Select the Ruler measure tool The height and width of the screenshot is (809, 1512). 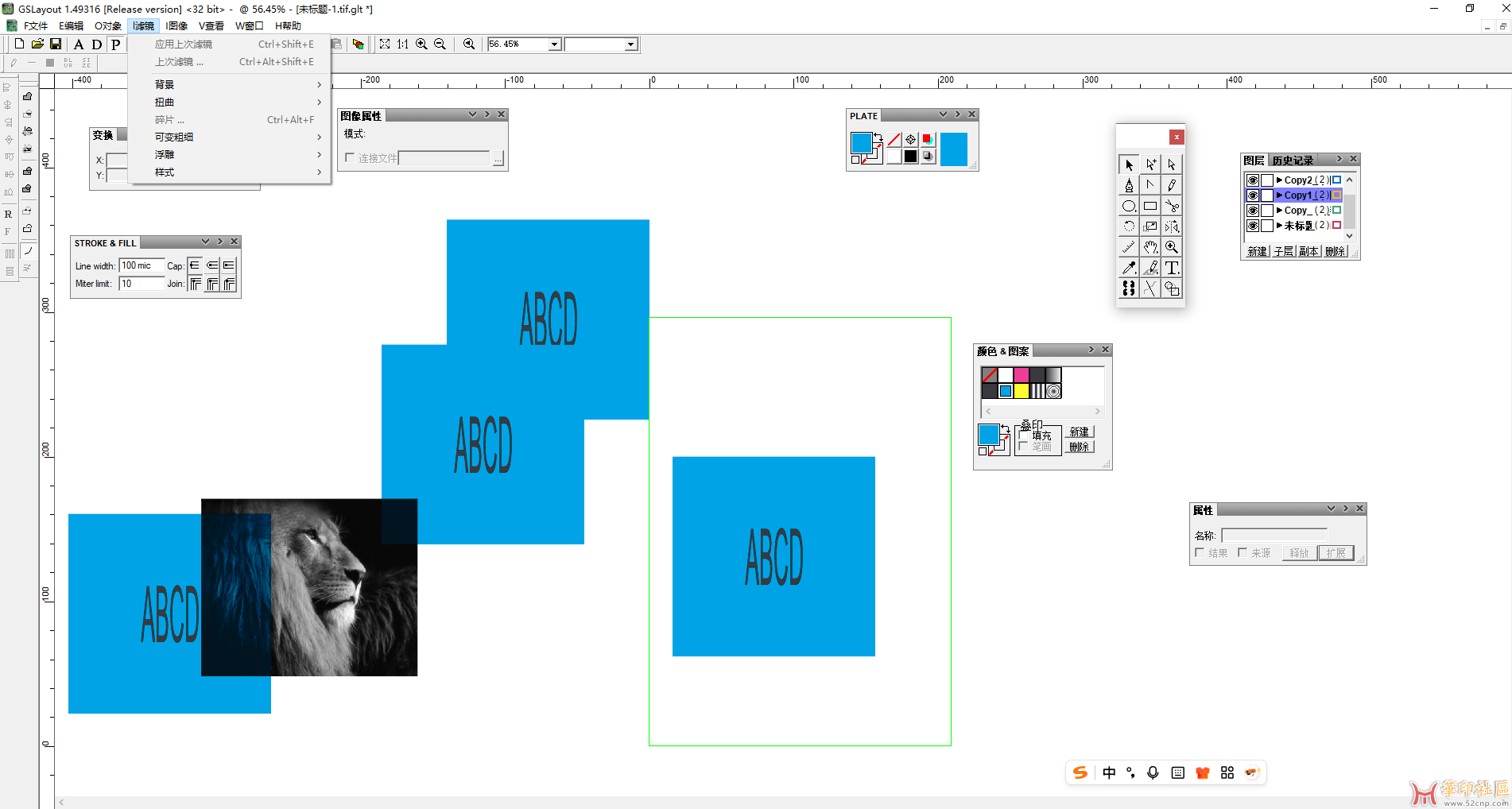pos(1129,247)
